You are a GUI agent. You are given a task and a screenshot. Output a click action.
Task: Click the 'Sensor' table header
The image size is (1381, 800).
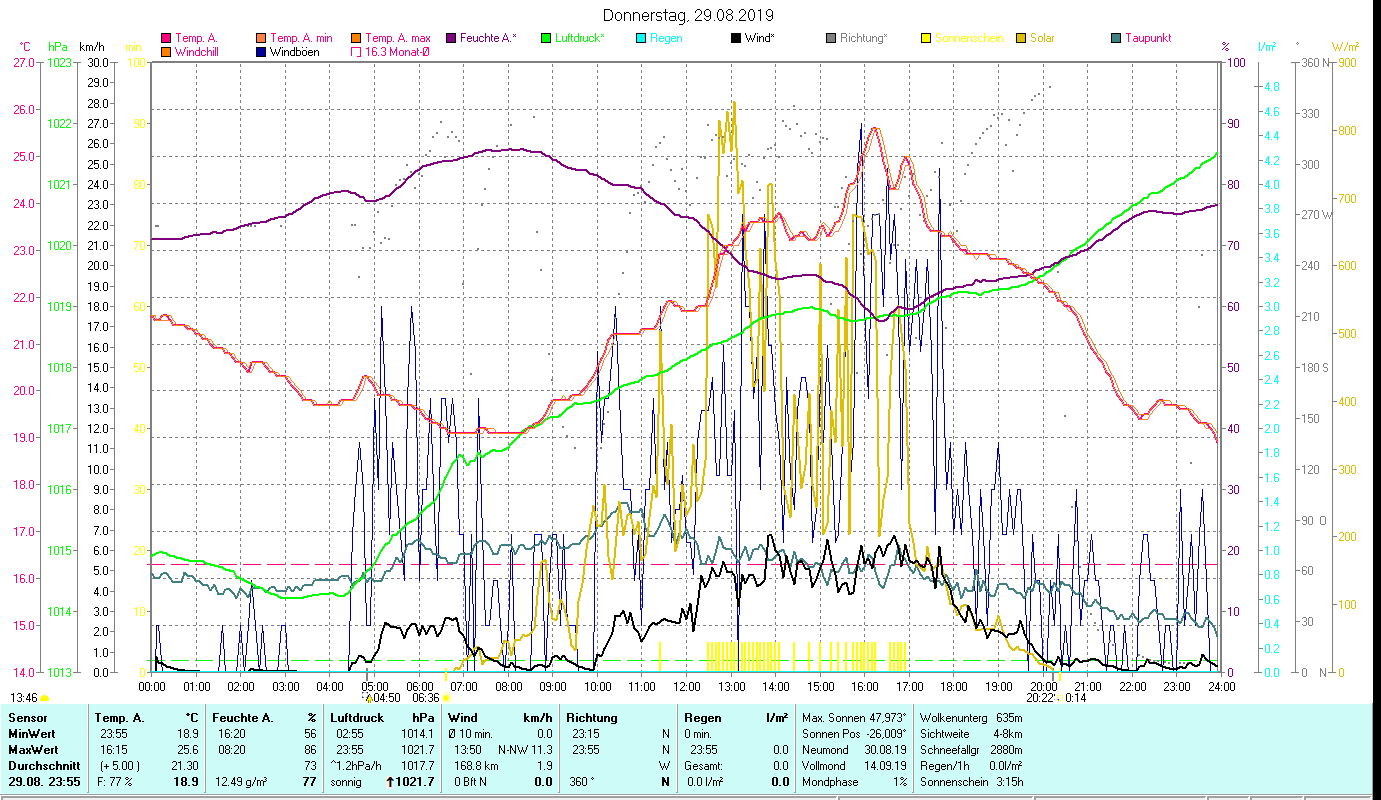click(x=26, y=718)
